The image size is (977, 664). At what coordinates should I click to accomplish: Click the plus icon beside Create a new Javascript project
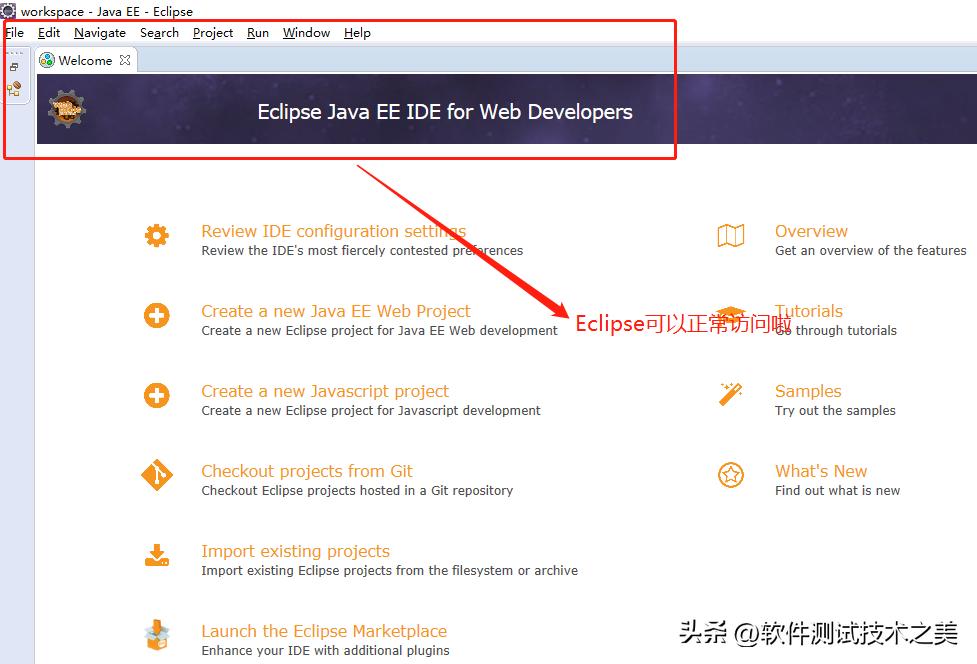point(156,396)
